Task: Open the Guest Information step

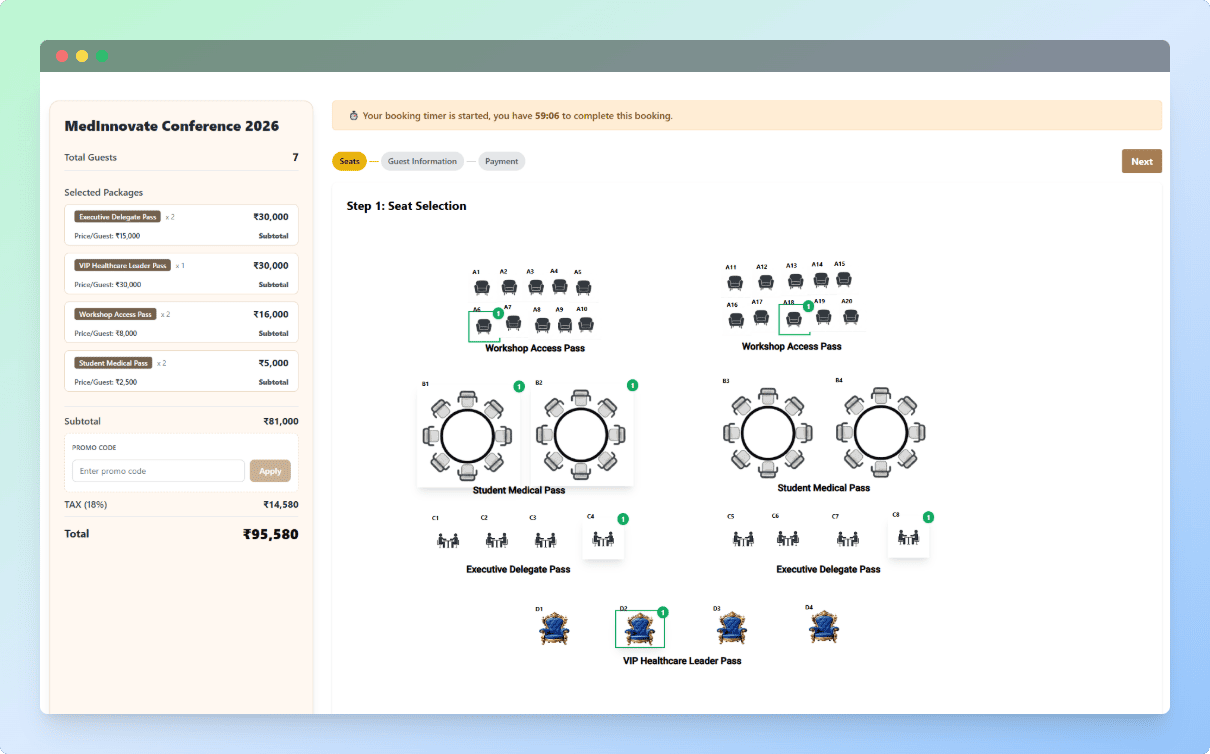Action: 422,161
